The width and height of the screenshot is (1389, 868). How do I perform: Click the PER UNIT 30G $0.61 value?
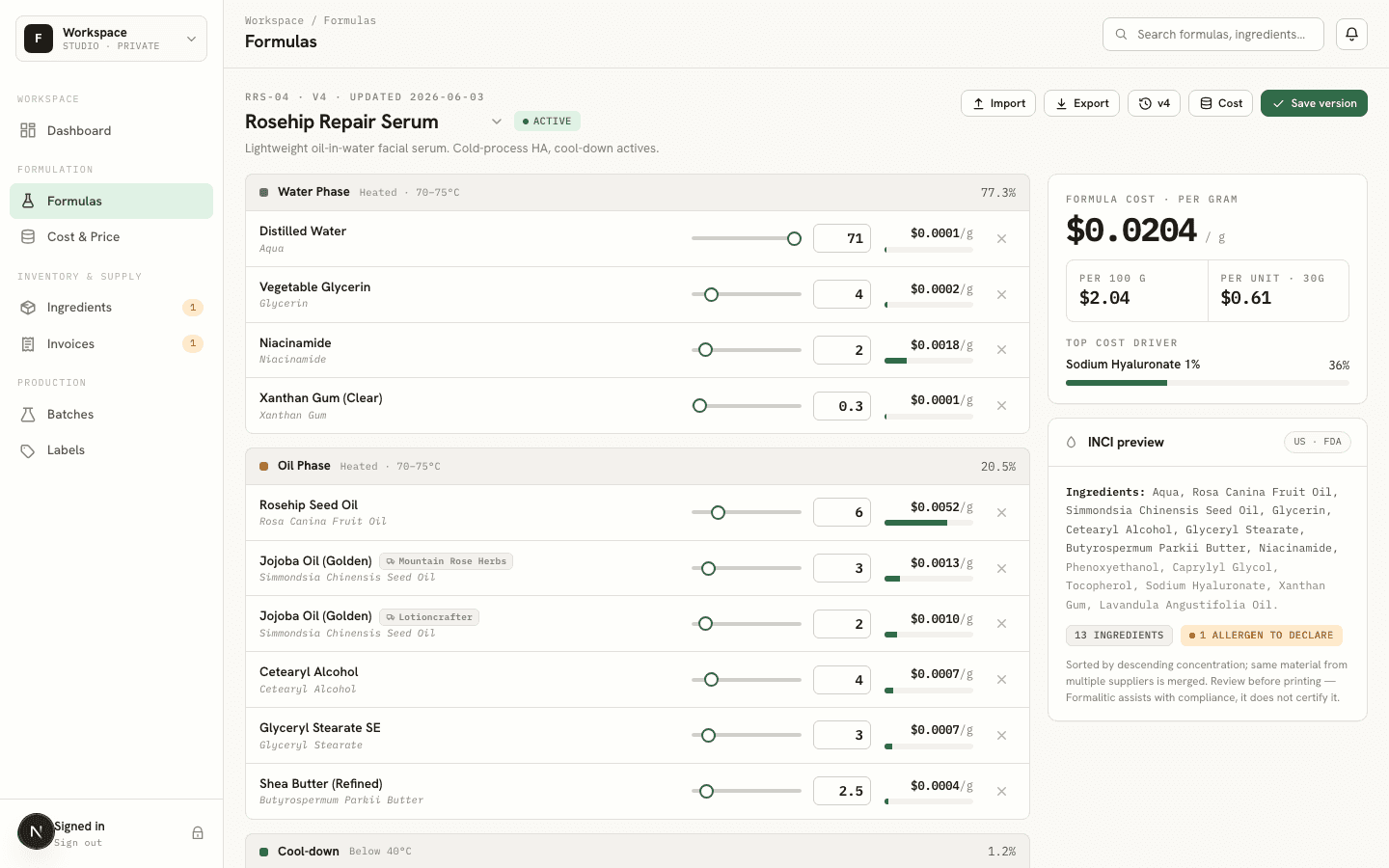[1245, 298]
